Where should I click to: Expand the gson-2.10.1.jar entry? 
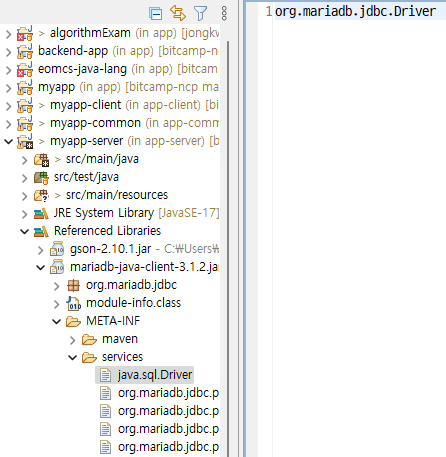click(40, 250)
